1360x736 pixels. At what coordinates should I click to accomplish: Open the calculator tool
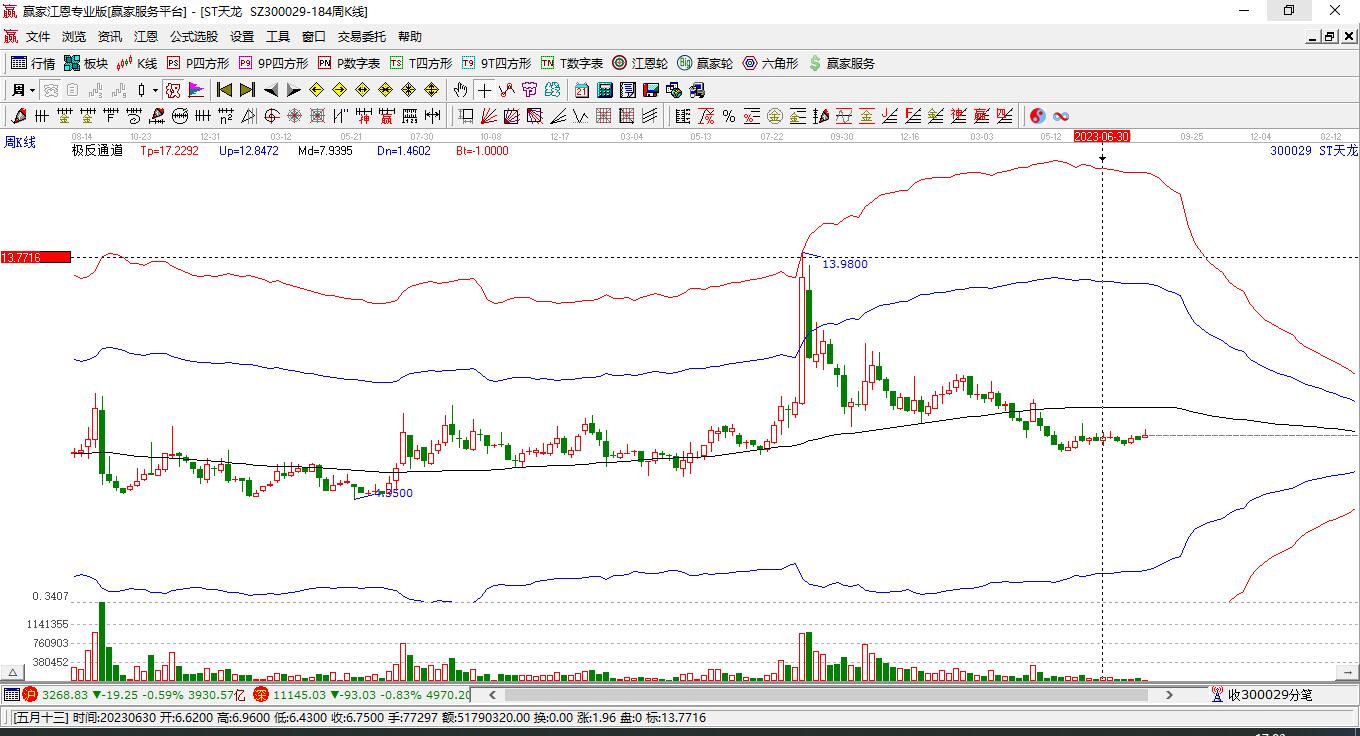(x=604, y=90)
